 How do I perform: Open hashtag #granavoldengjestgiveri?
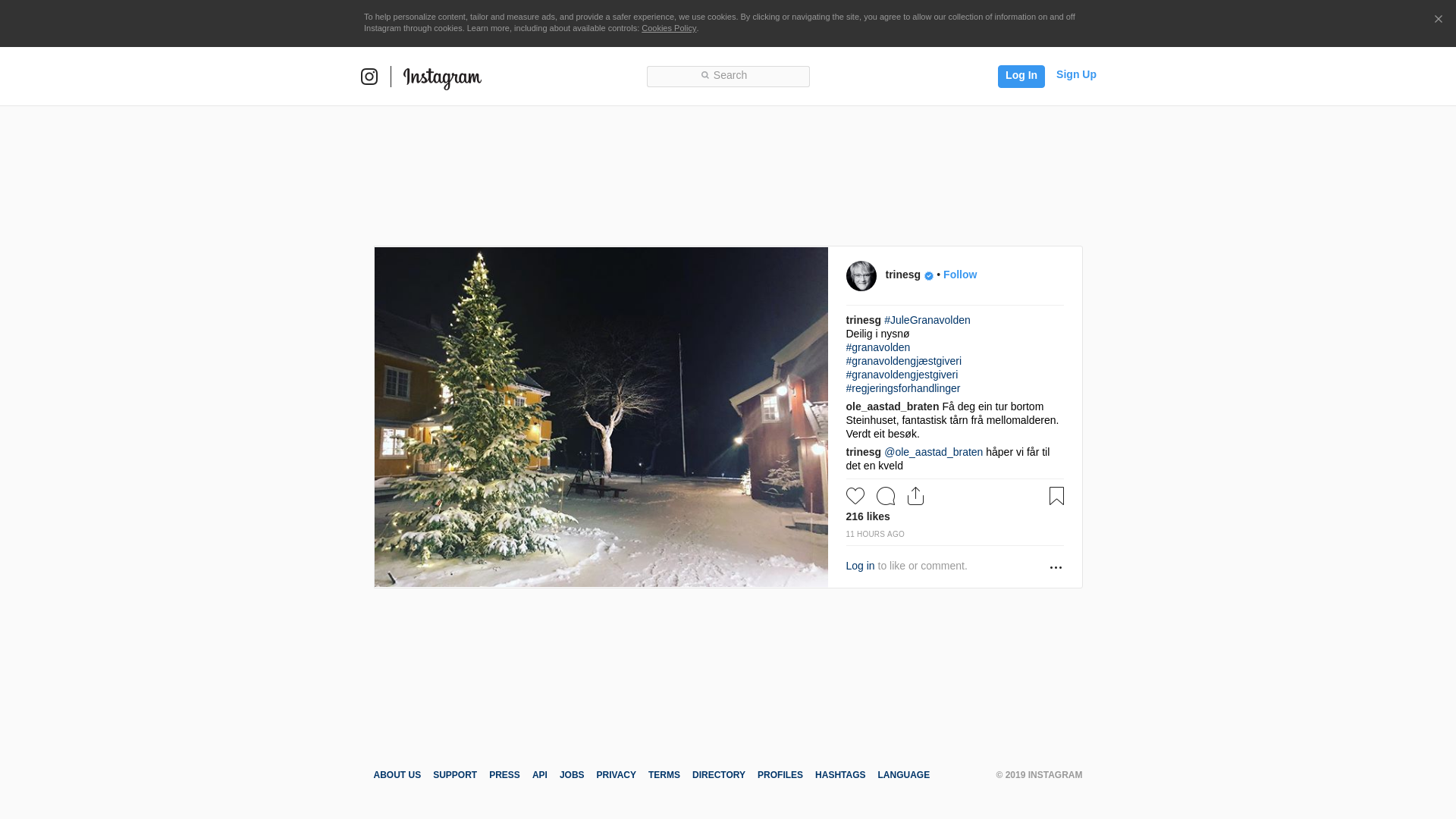(x=902, y=375)
